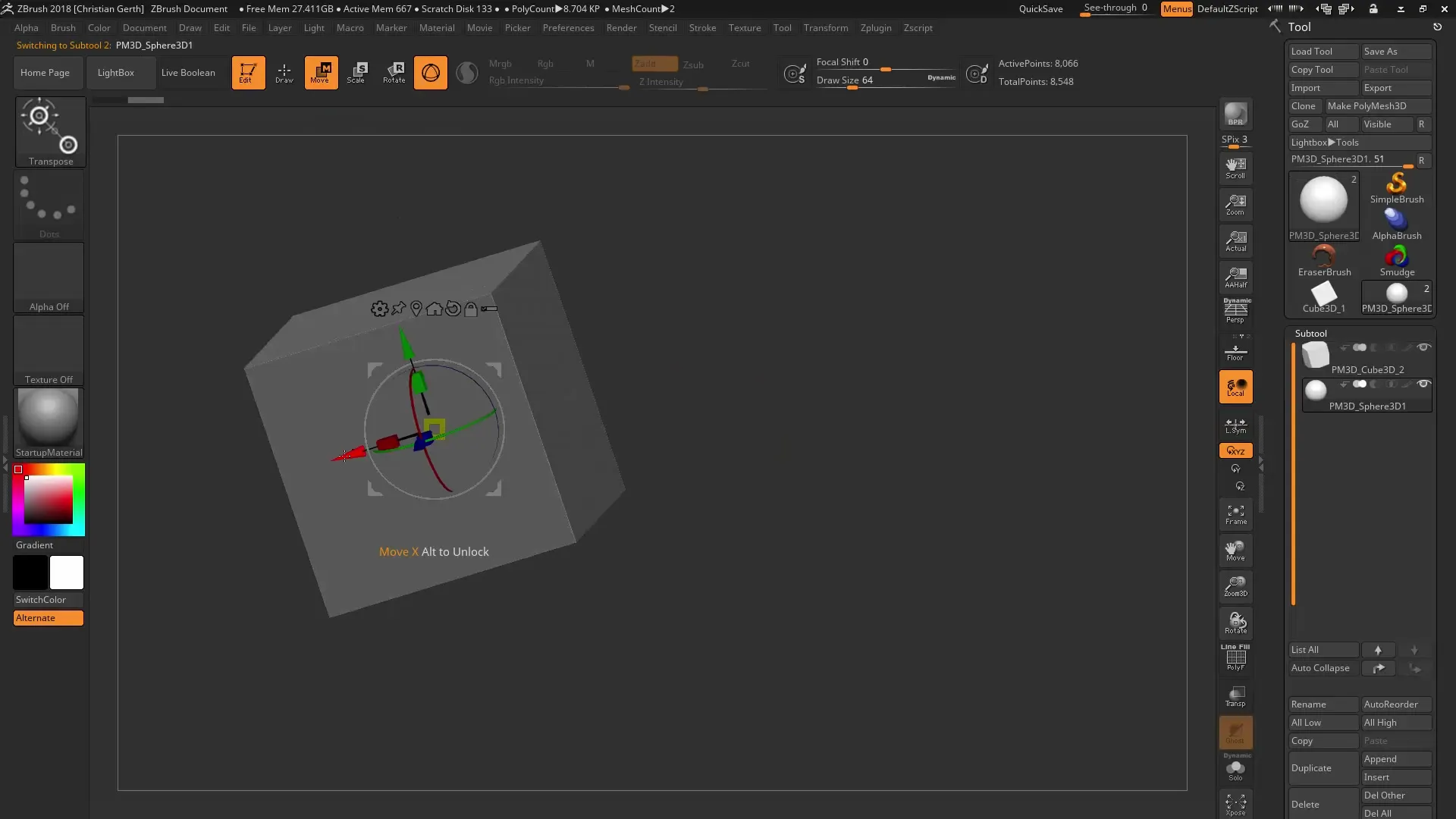Click gizmo go-to-unmasked-center location icon
1456x819 pixels.
[x=416, y=309]
